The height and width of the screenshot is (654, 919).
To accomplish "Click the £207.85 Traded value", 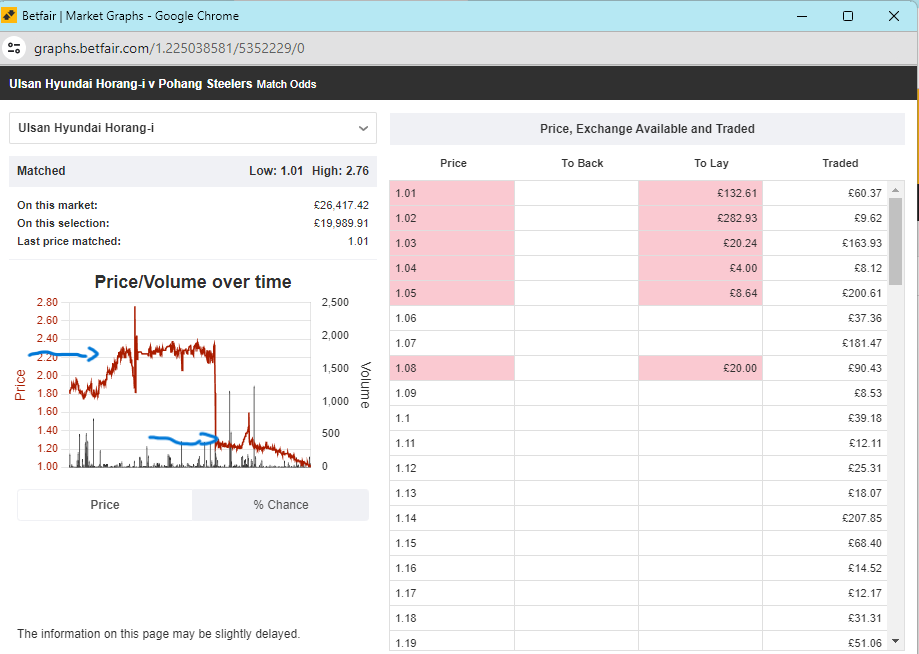I will pyautogui.click(x=862, y=518).
